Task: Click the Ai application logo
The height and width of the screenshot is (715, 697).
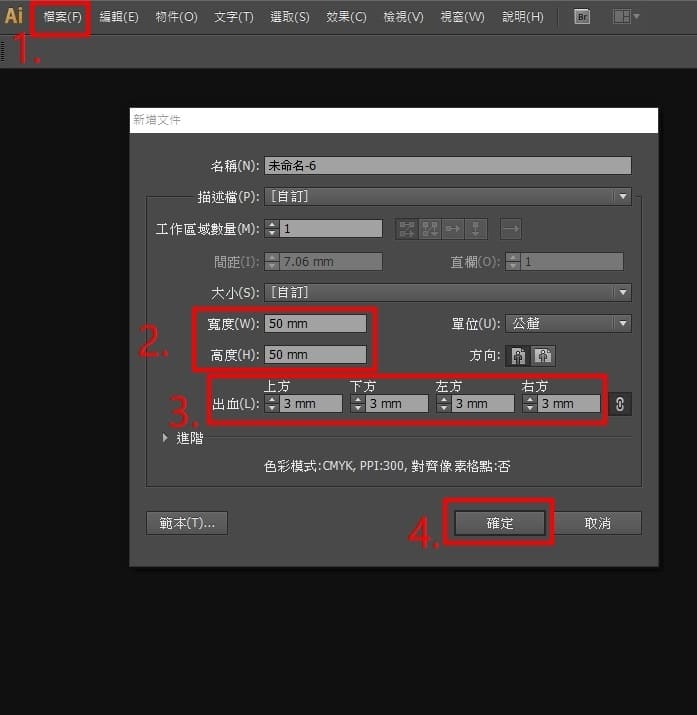Action: 14,16
